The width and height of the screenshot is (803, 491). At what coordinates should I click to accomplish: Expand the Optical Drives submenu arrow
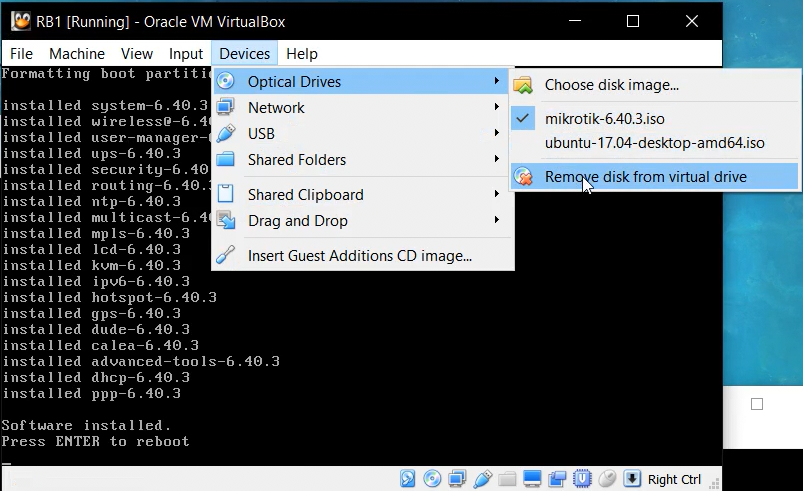pos(496,81)
